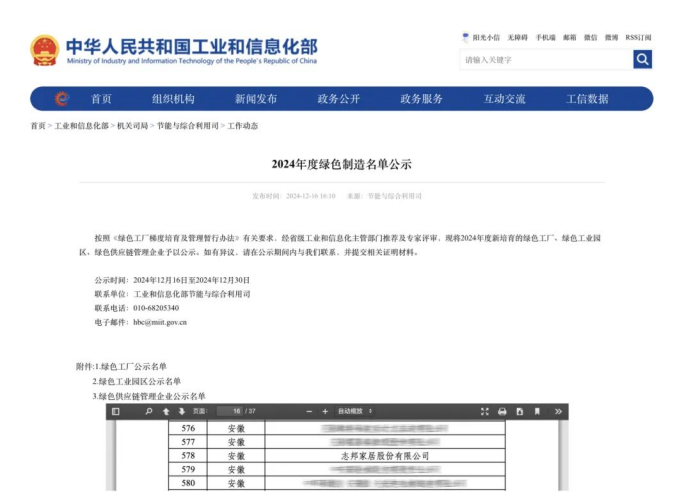Click the breadcrumb 机关司局 link
Image resolution: width=692 pixels, height=500 pixels.
pos(132,126)
